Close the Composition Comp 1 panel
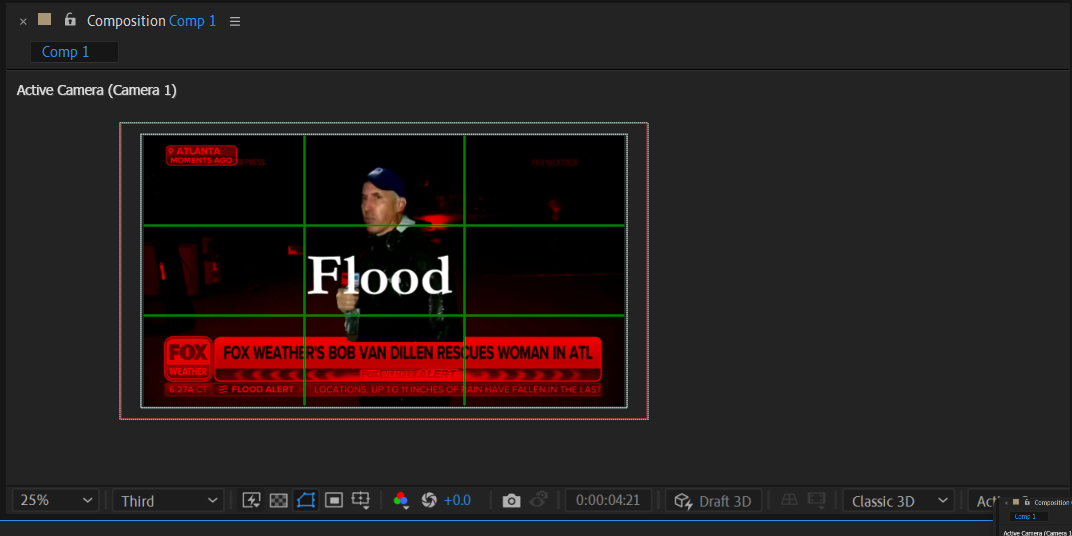 click(23, 21)
